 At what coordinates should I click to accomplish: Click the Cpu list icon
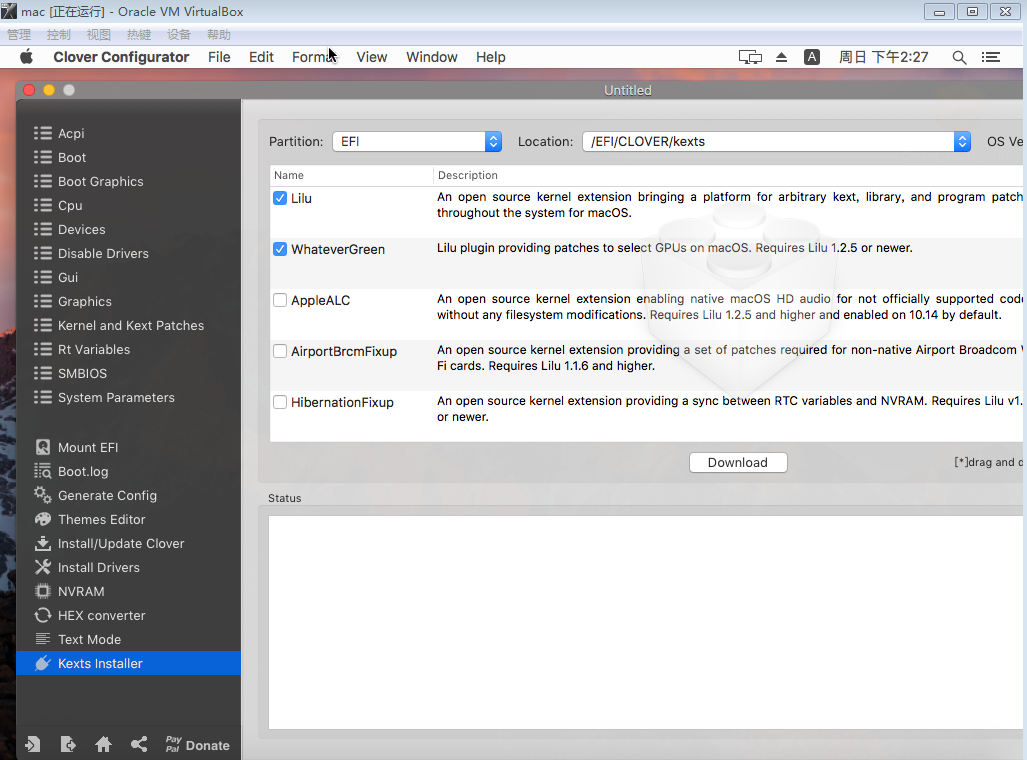43,205
